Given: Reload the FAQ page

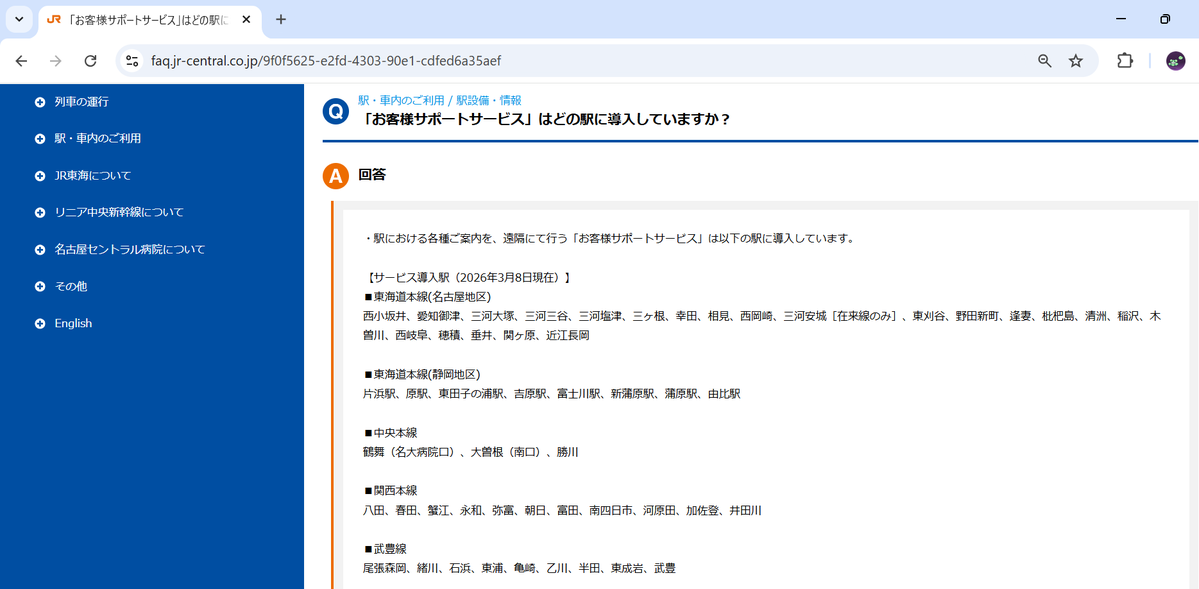Looking at the screenshot, I should click(x=90, y=61).
